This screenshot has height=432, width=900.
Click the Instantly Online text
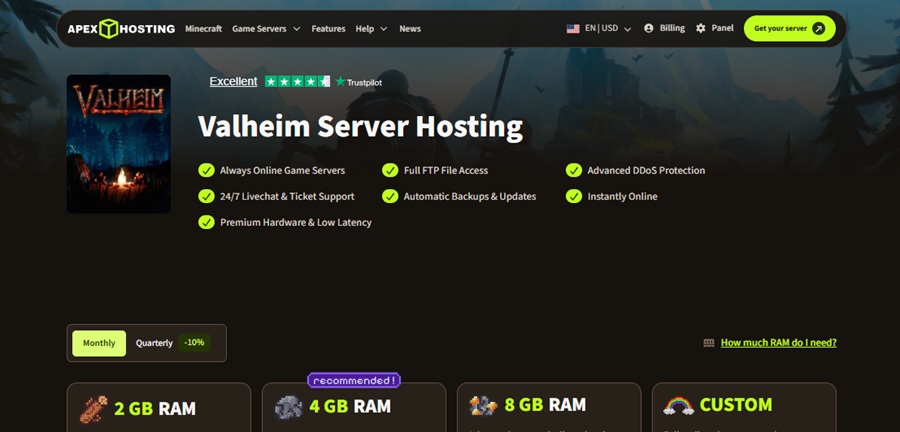[622, 196]
